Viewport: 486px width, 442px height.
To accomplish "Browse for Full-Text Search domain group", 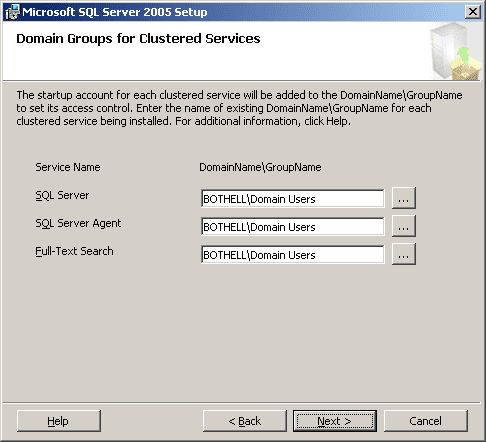I will click(x=404, y=254).
